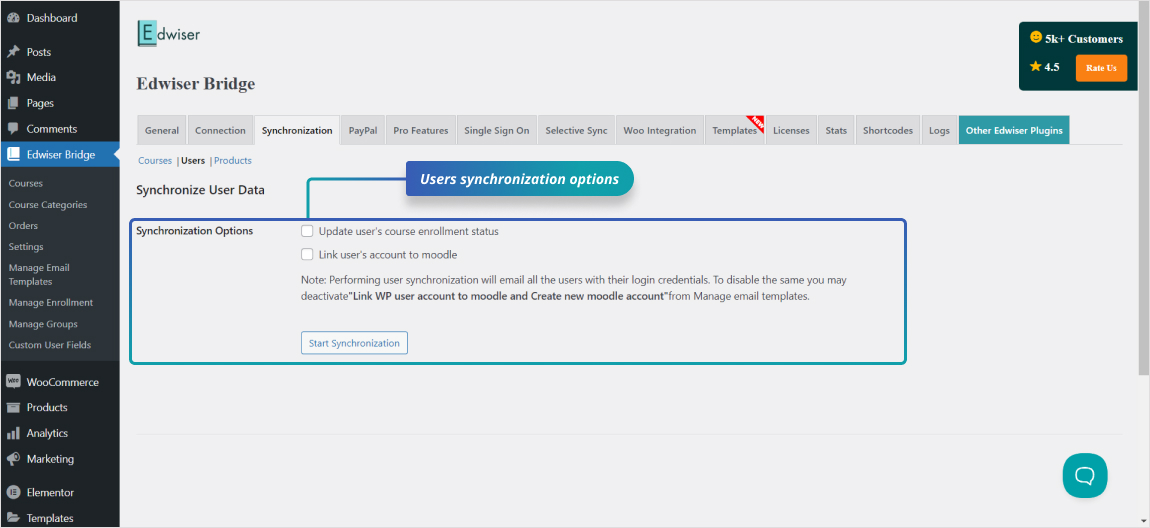Click the WooCommerce logo icon
1150x528 pixels.
coord(12,381)
